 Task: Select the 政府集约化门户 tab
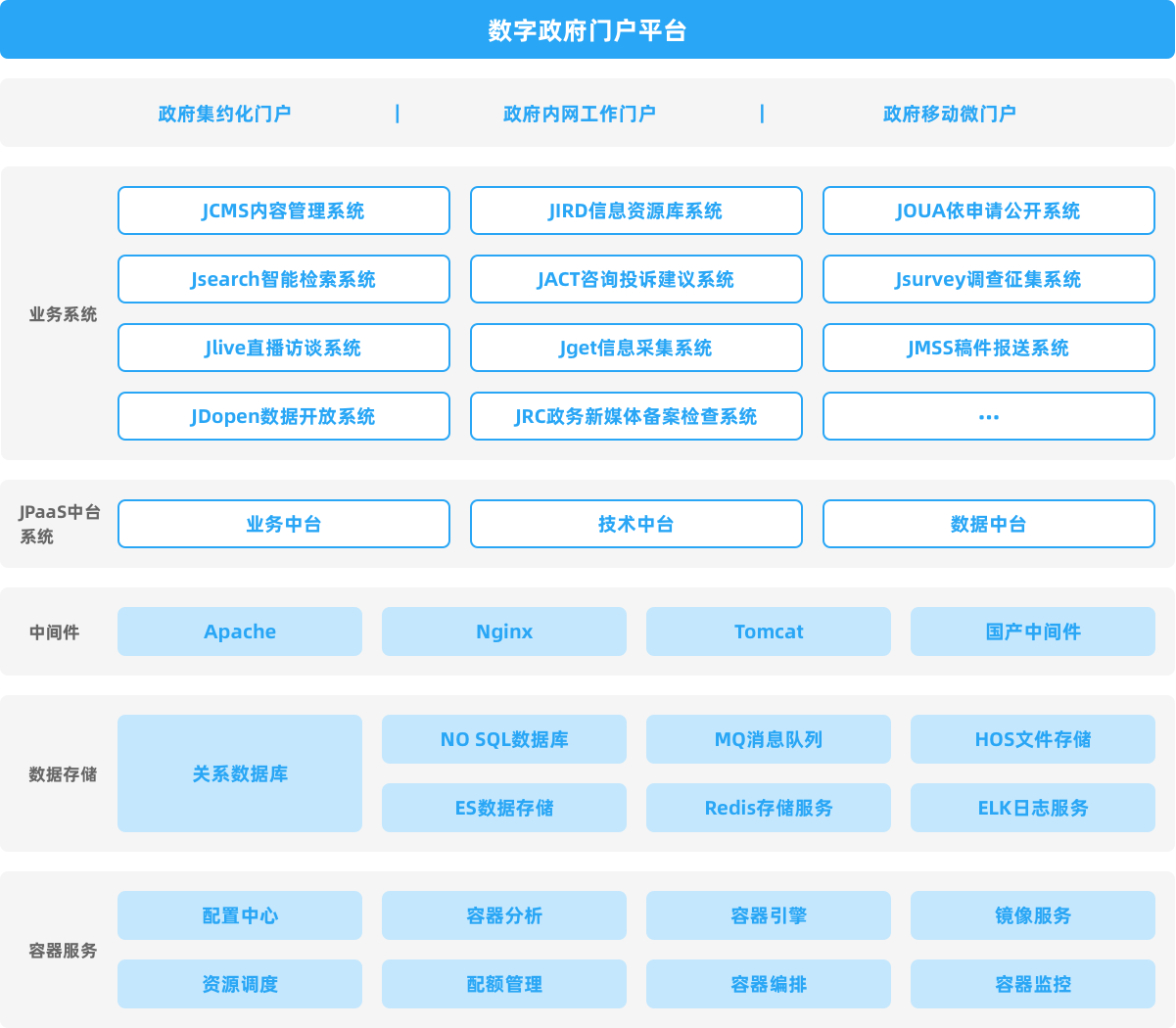(224, 114)
